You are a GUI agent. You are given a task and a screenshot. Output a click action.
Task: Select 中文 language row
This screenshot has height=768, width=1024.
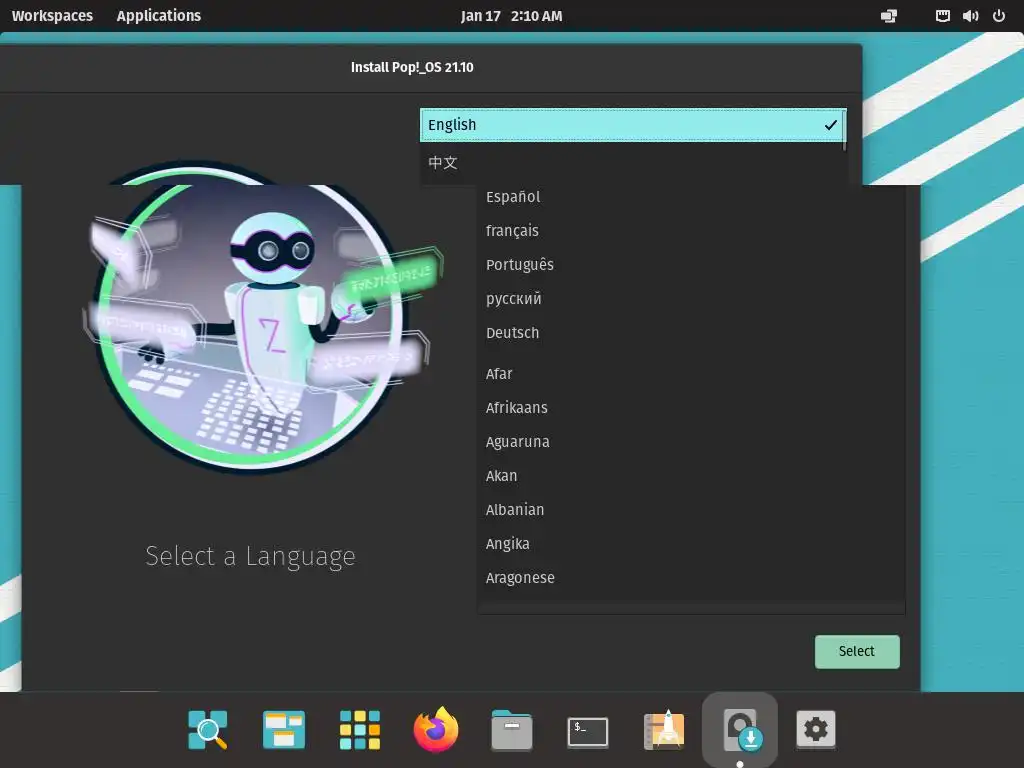coord(633,163)
